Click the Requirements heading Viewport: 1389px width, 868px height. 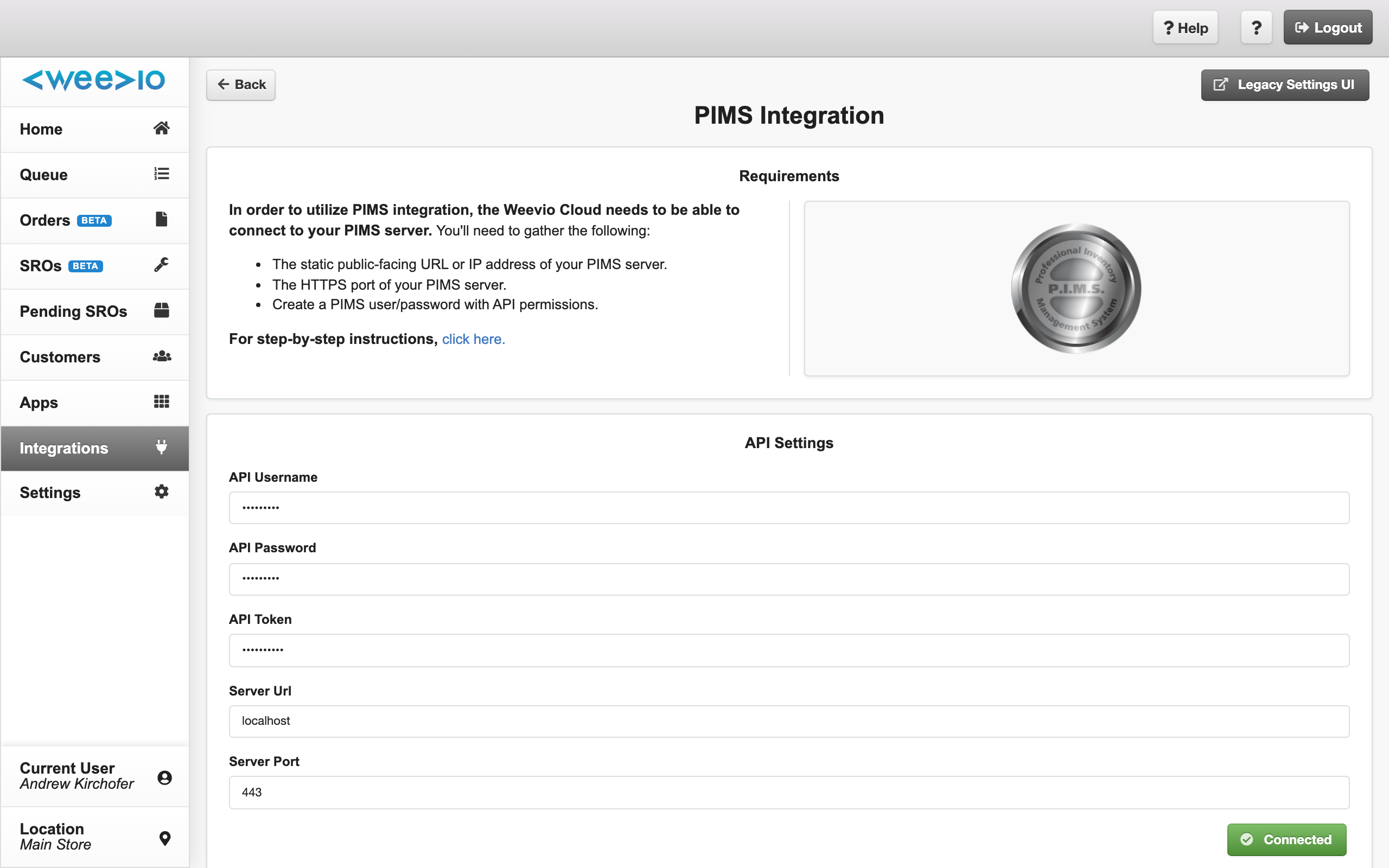[x=788, y=176]
